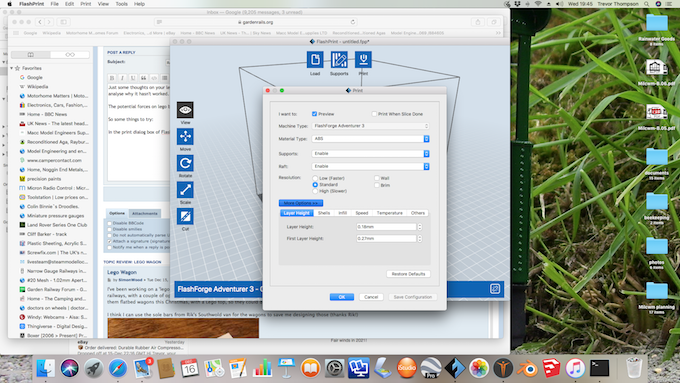680x383 pixels.
Task: Adjust First Layer Height stepper arrows
Action: [x=419, y=239]
